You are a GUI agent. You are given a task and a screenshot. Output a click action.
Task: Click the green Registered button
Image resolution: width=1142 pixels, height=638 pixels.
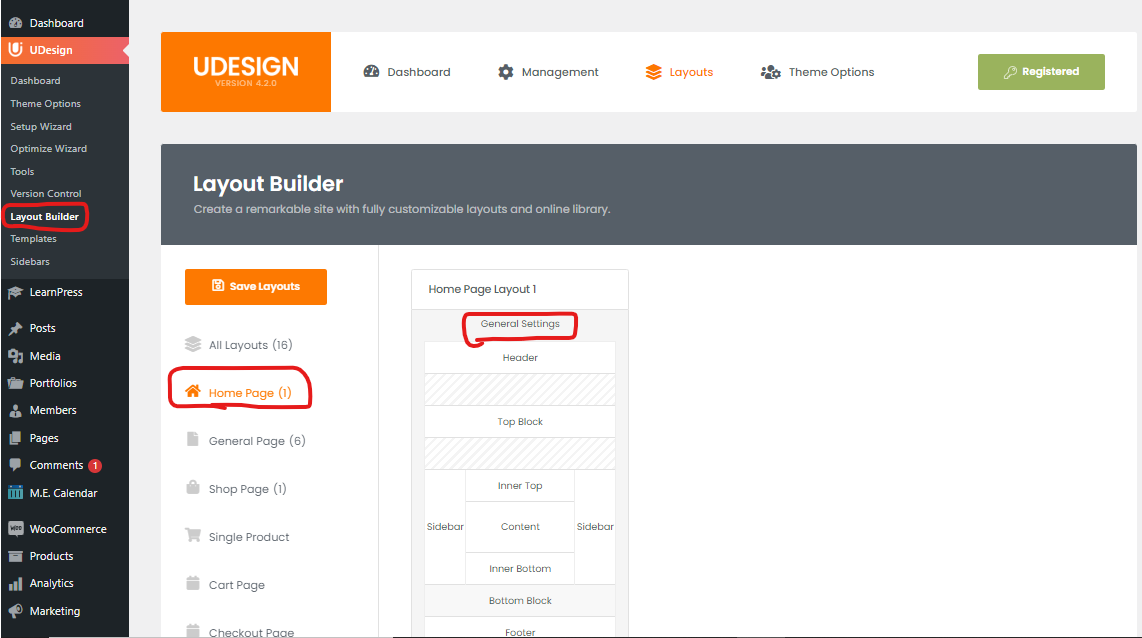(x=1041, y=71)
